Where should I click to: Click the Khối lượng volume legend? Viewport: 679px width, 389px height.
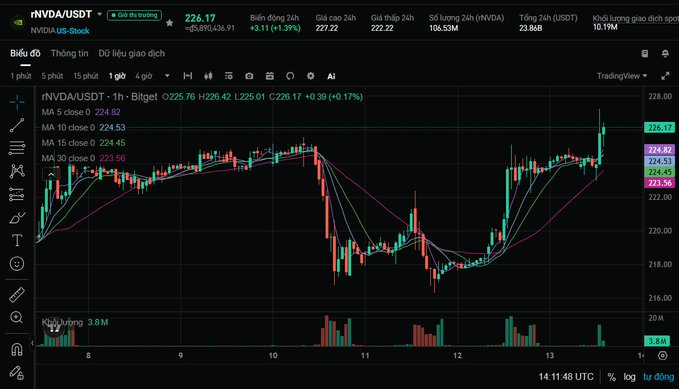[75, 322]
